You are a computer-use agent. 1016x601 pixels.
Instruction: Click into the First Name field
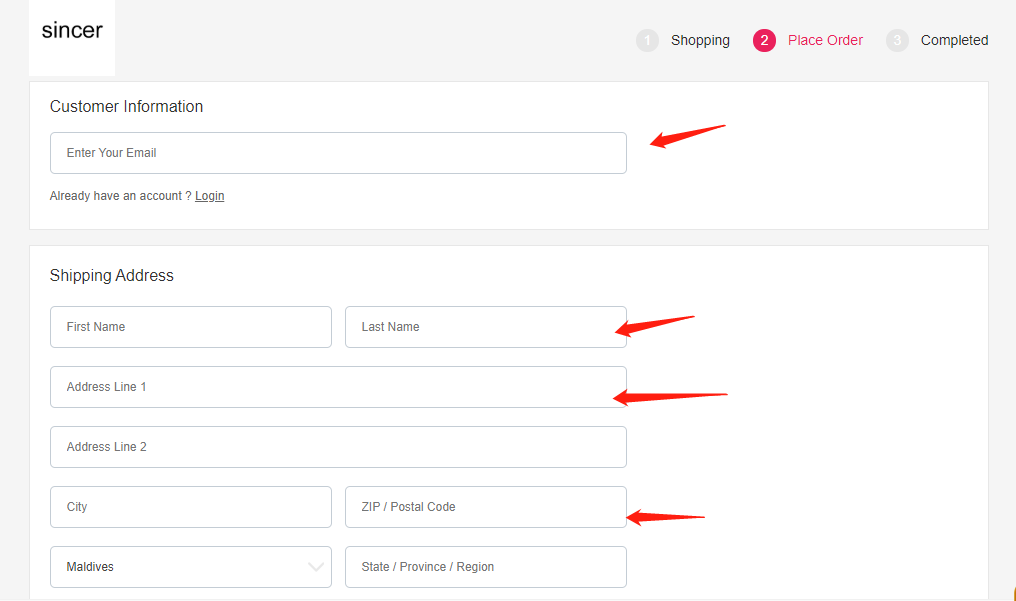click(x=190, y=327)
